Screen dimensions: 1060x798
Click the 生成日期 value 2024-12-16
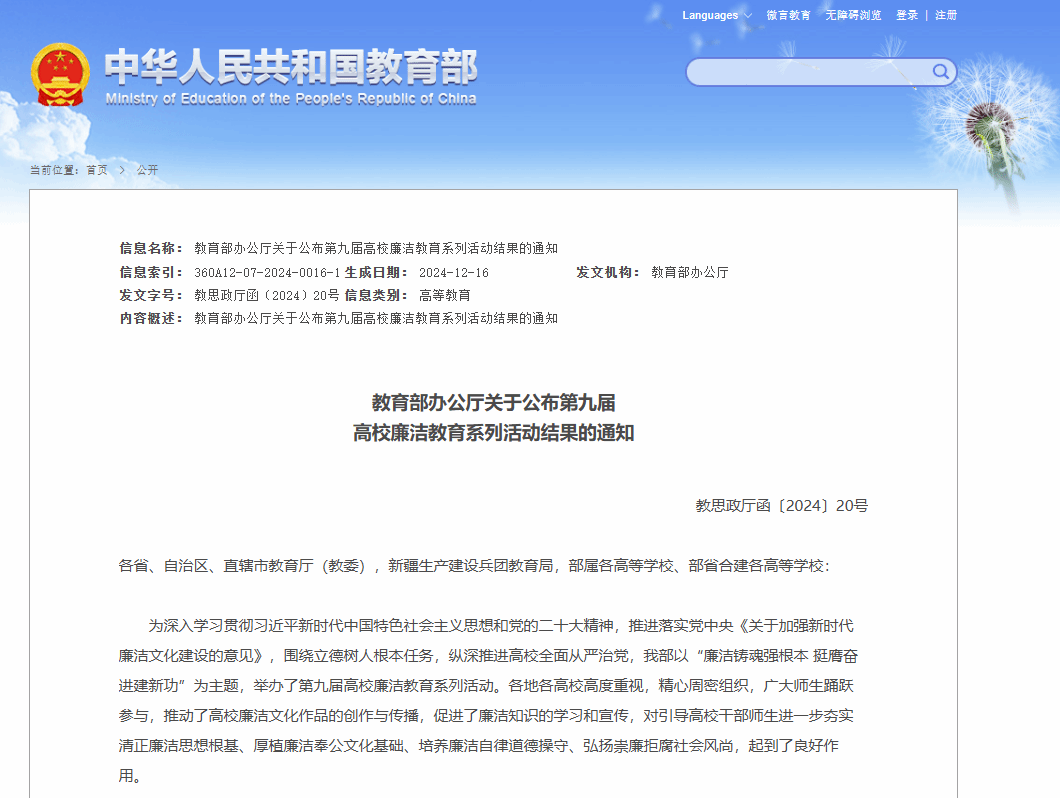(x=453, y=272)
